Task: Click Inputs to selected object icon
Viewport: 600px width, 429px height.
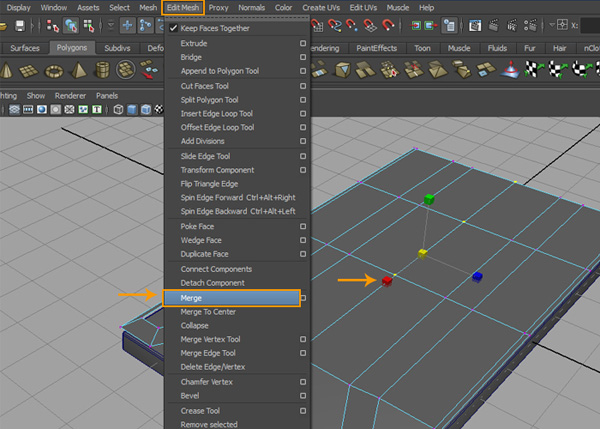Action: 415,26
